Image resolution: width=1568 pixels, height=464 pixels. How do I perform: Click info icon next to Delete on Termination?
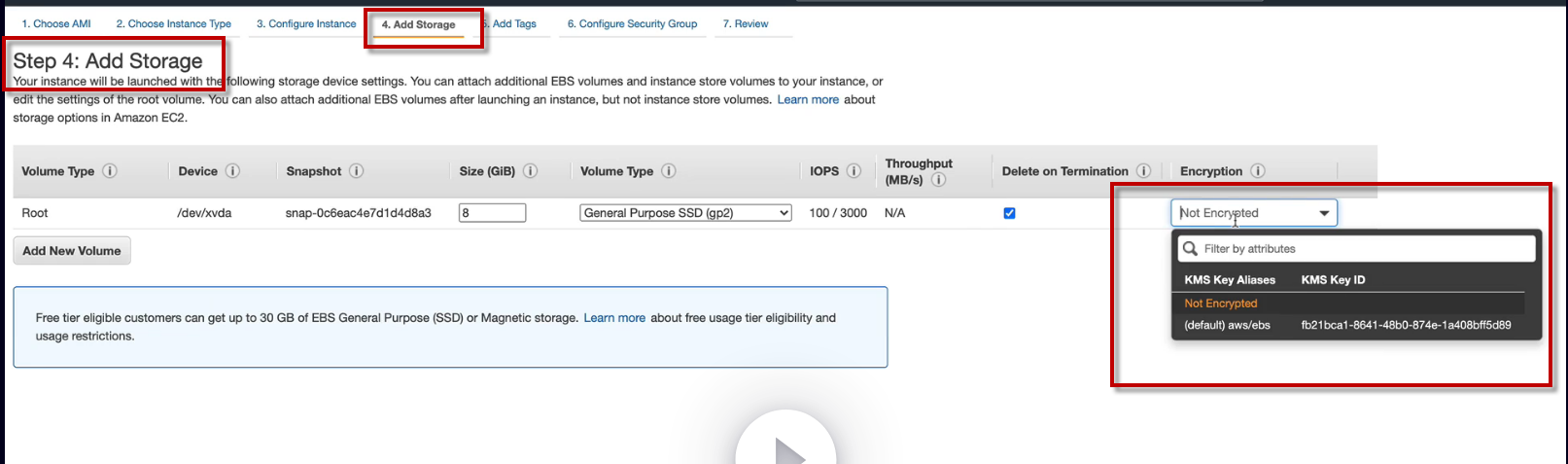click(x=1143, y=171)
